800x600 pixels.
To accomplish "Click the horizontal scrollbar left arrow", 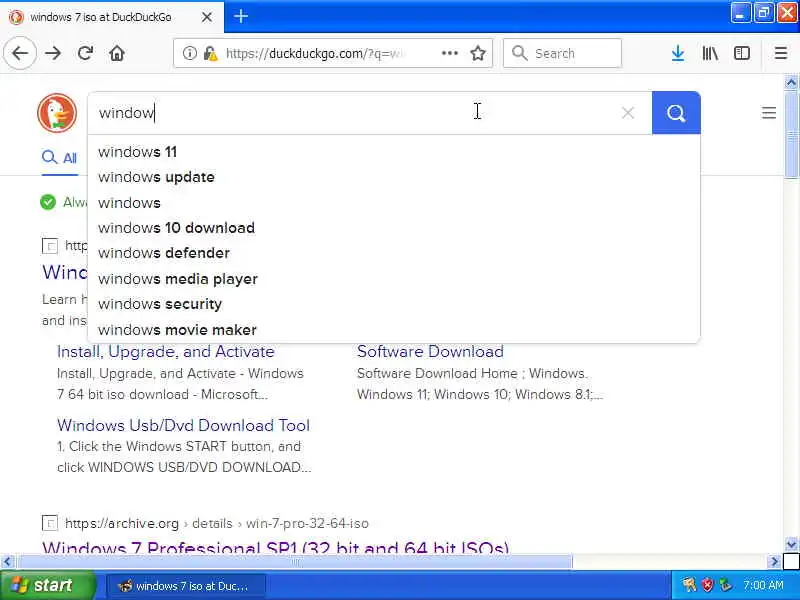I will [x=7, y=562].
